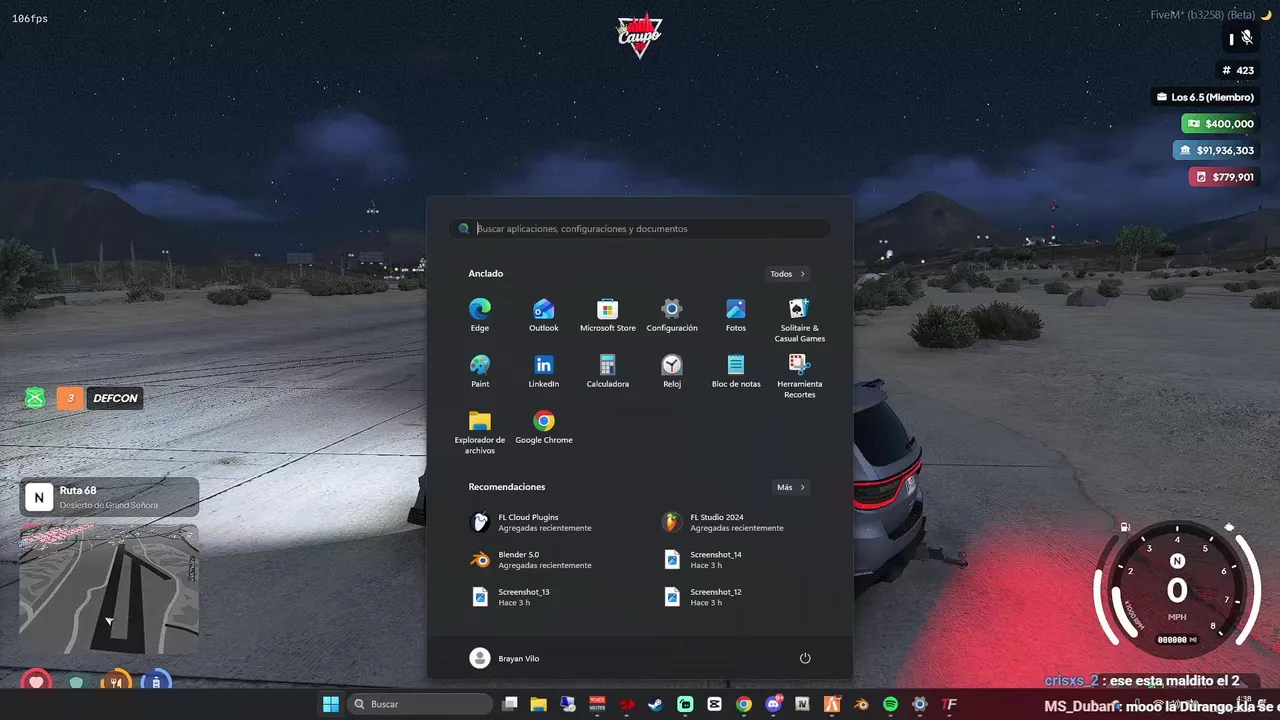Open the power options button
1280x720 pixels.
(805, 658)
